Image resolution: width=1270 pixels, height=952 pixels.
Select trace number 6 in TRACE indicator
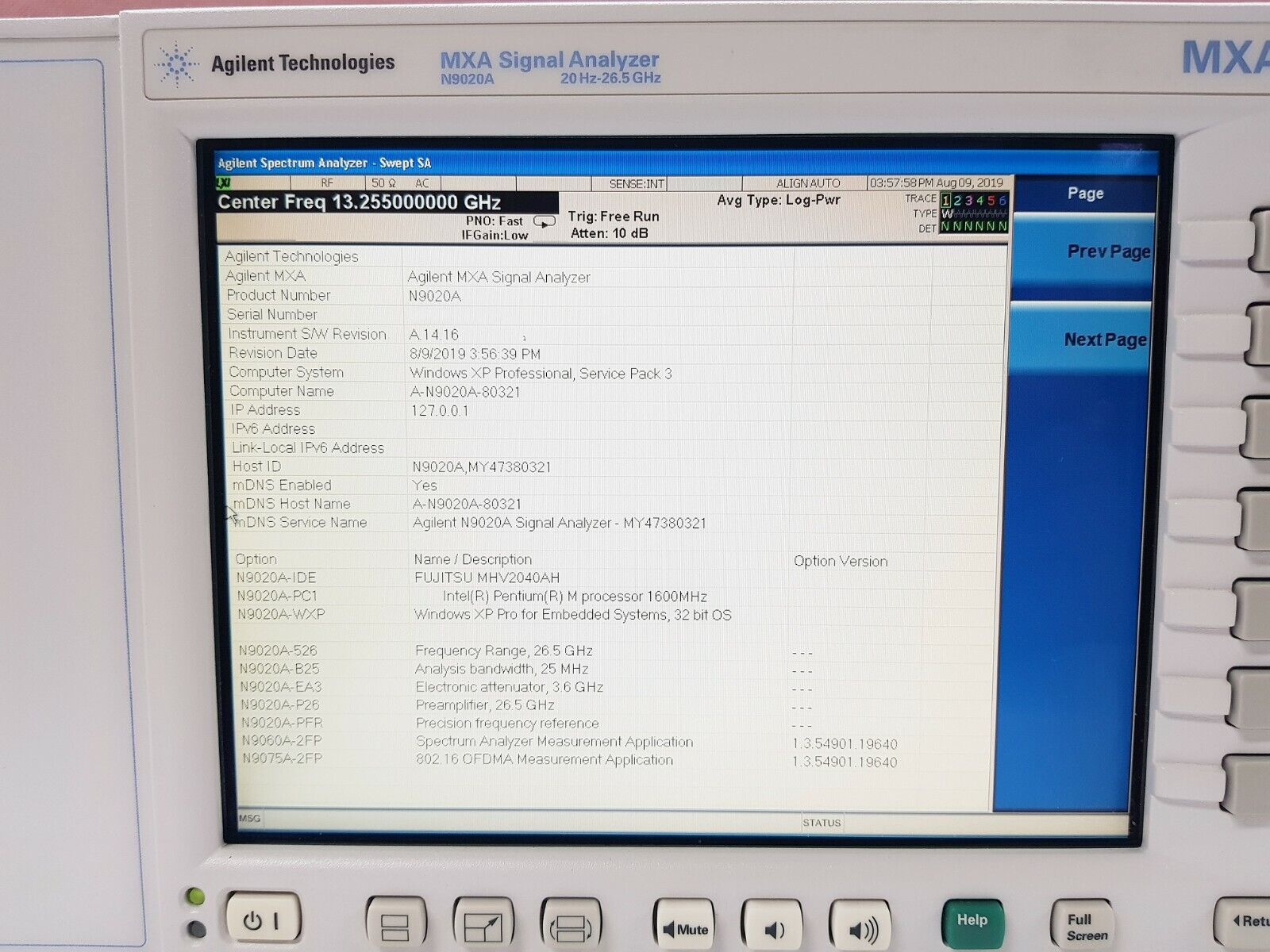[1002, 200]
